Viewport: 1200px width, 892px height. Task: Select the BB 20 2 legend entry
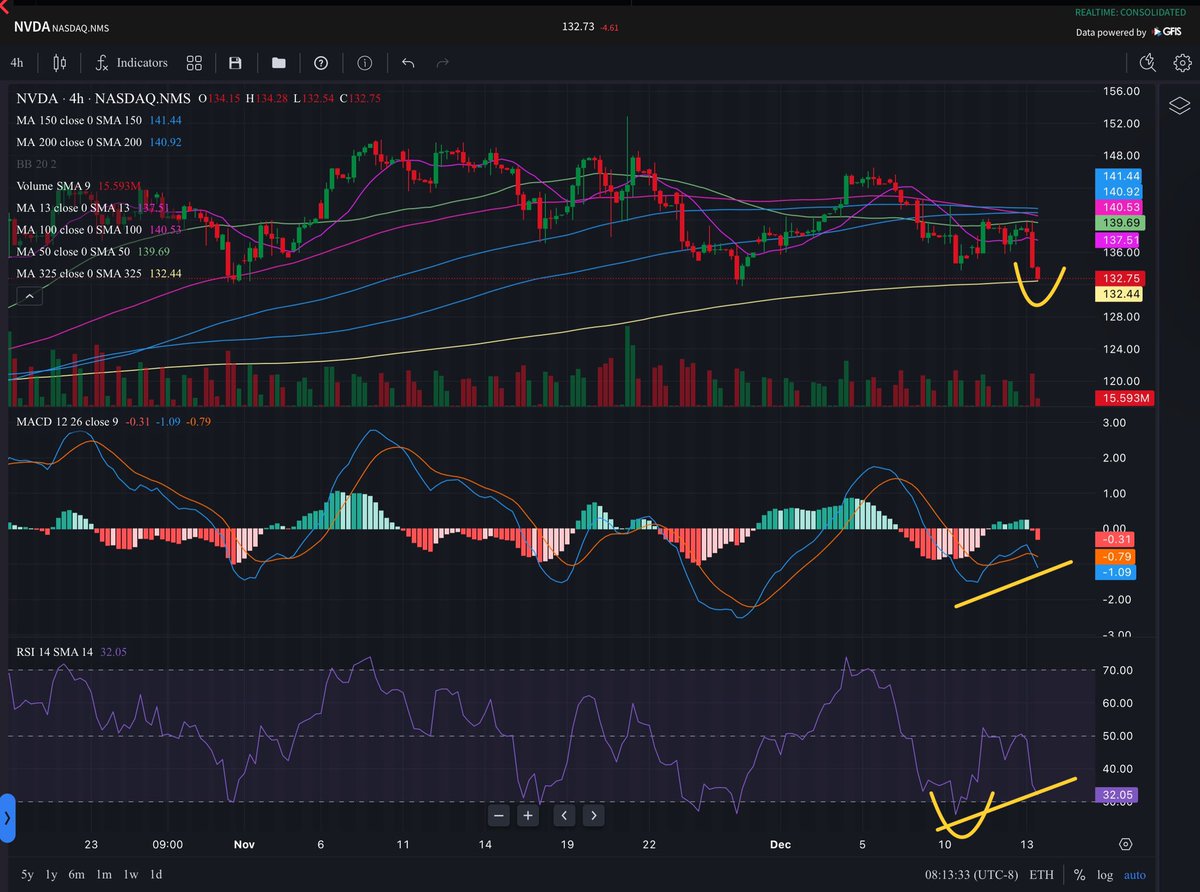pyautogui.click(x=37, y=163)
